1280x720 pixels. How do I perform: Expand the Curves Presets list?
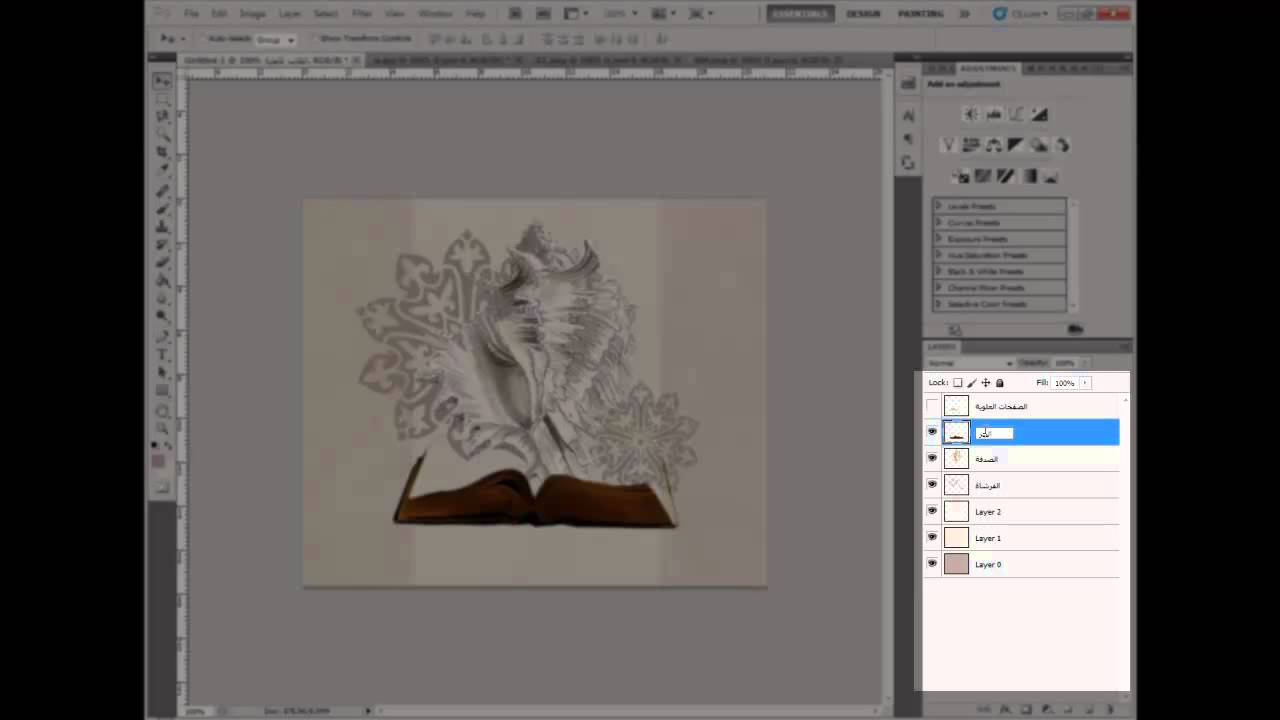(x=939, y=222)
